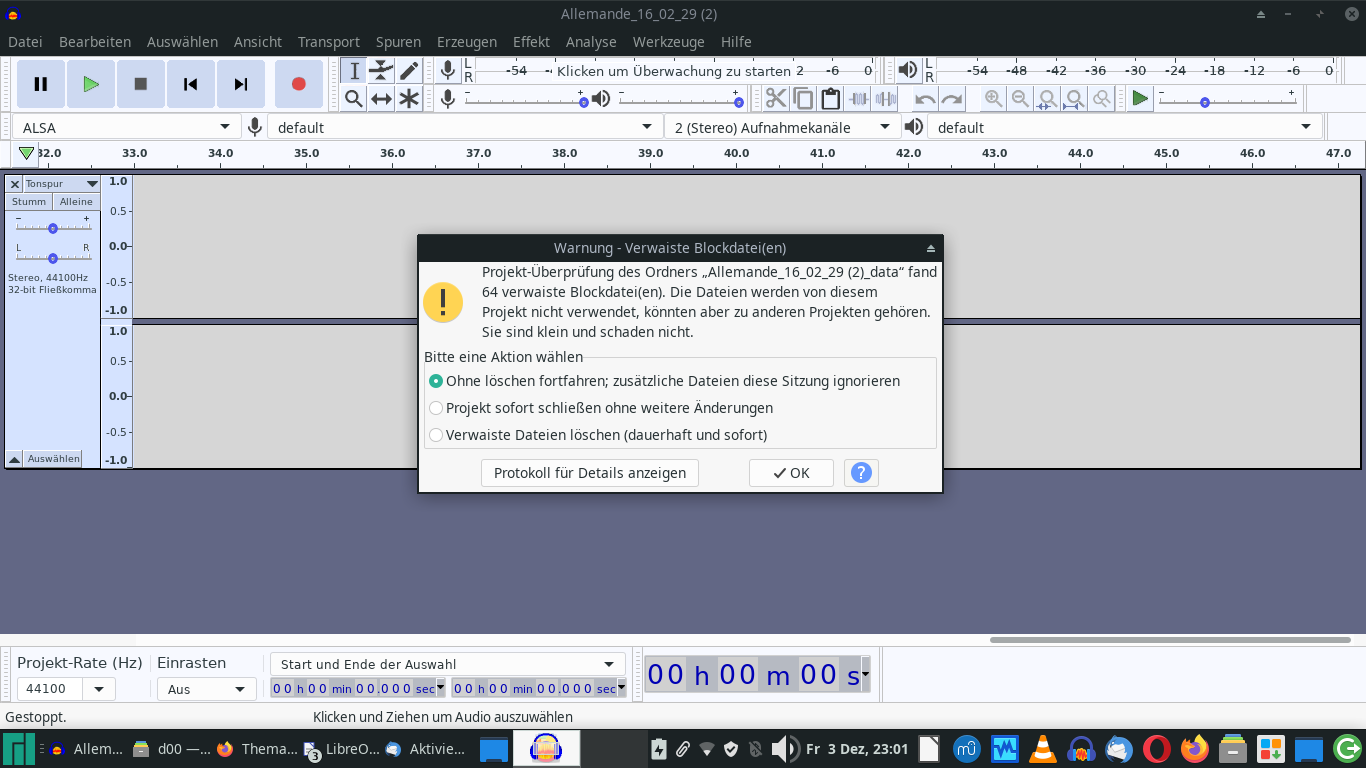Open the Werkzeuge menu

[x=669, y=42]
